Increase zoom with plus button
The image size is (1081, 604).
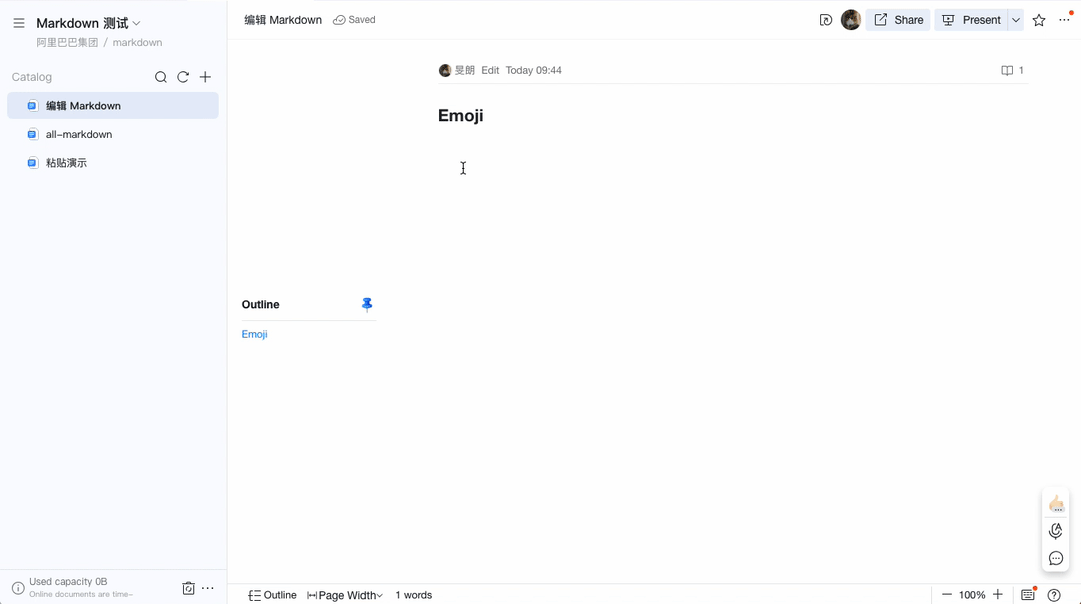(x=998, y=594)
